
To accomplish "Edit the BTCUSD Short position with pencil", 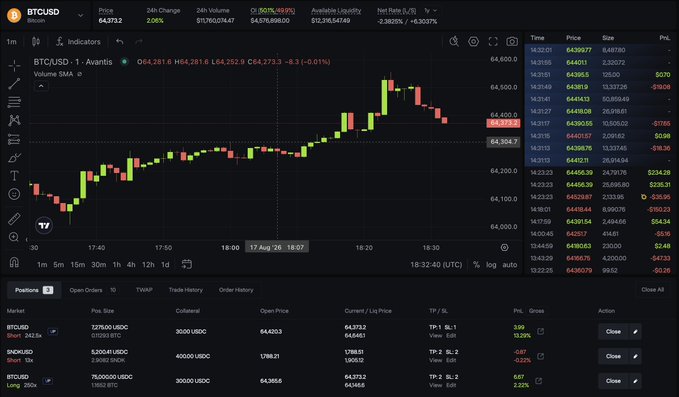I will [x=635, y=332].
